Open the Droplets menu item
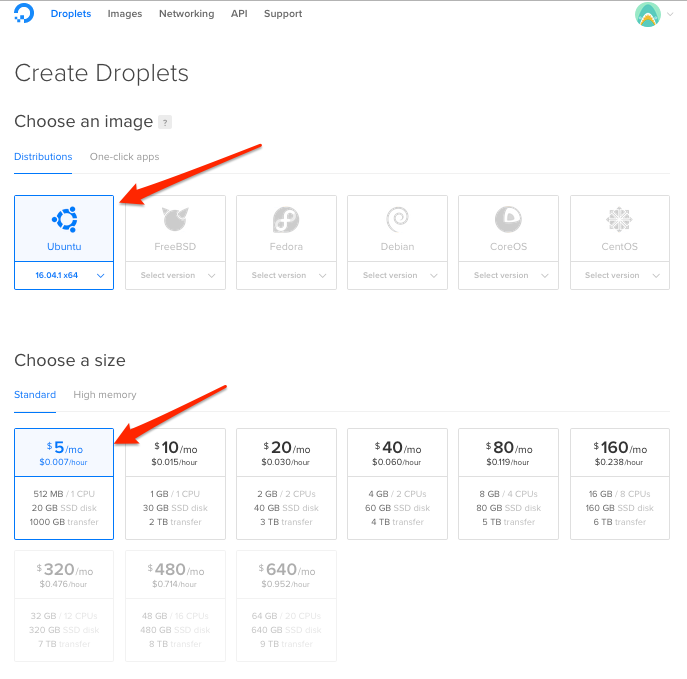The image size is (687, 679). (x=71, y=14)
